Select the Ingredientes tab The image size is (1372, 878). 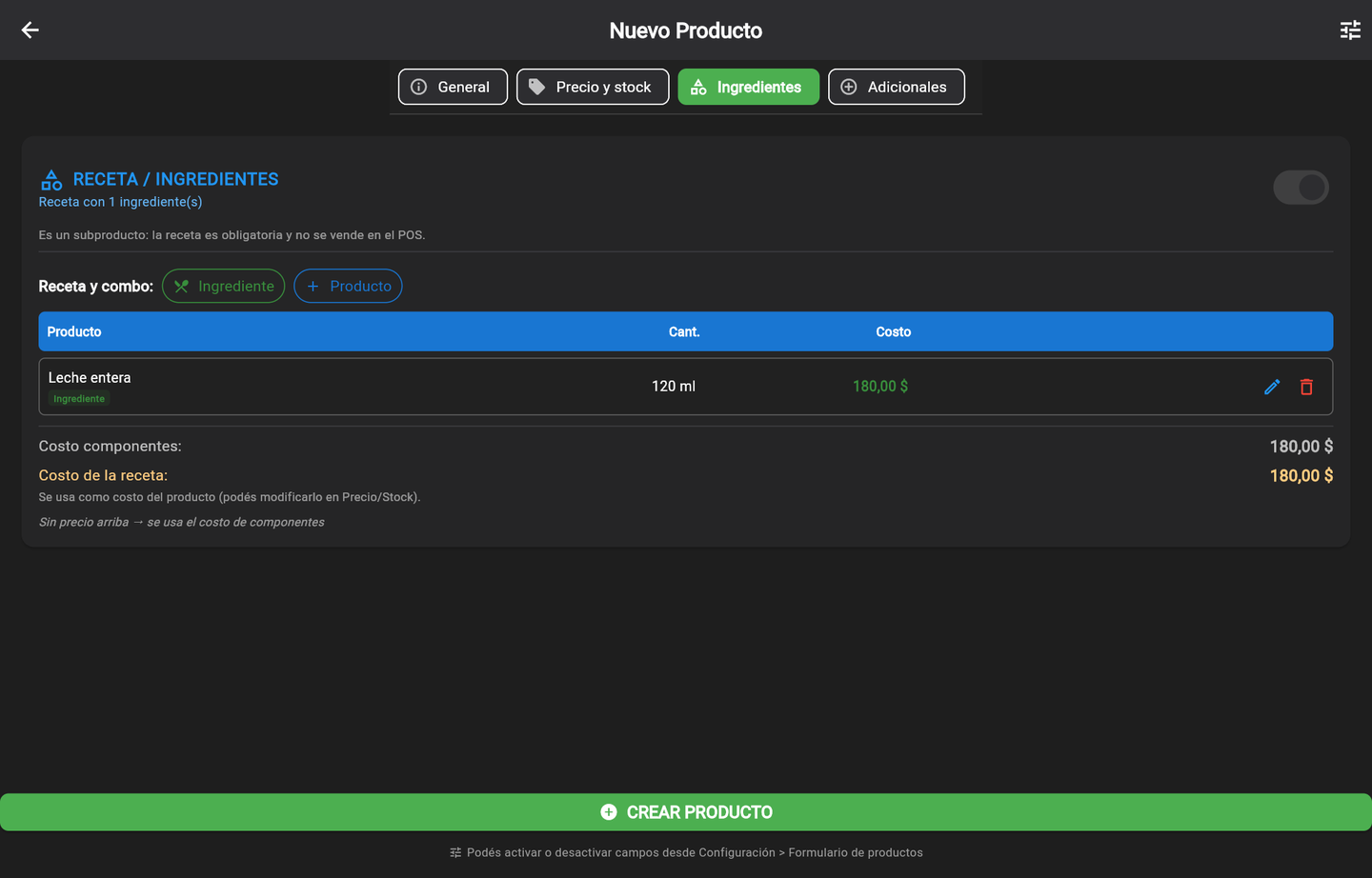click(748, 87)
